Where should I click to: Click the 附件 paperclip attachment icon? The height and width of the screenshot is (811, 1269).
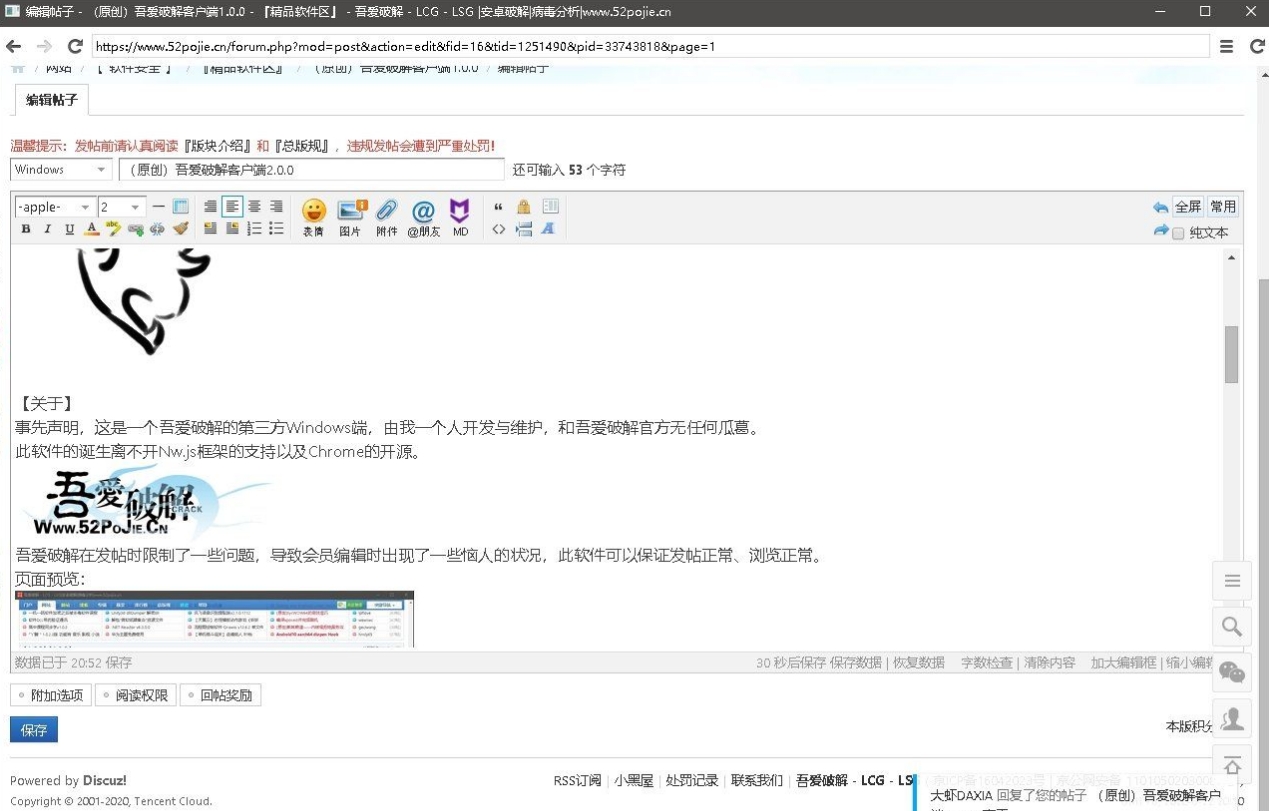pyautogui.click(x=387, y=212)
